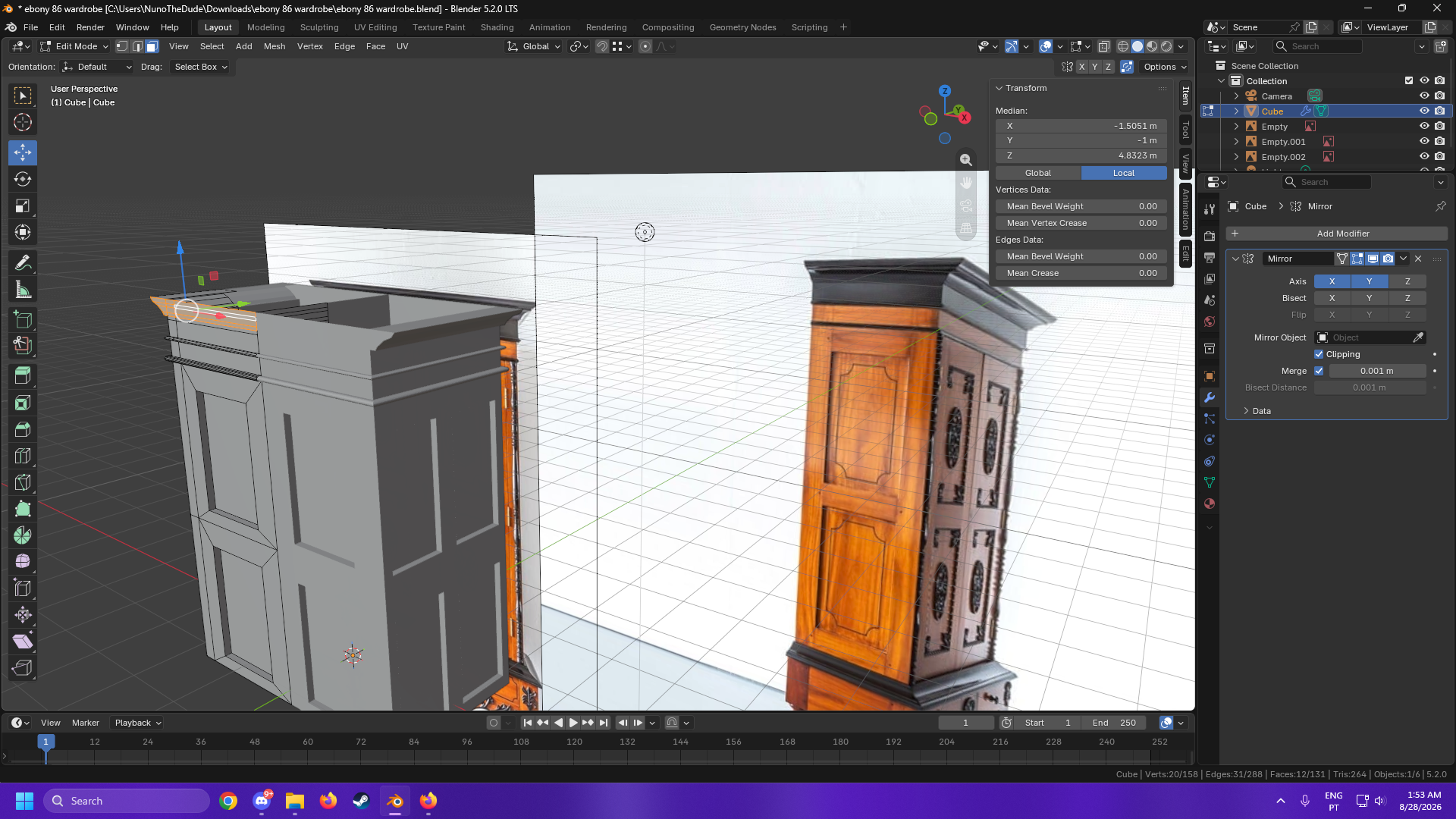This screenshot has width=1456, height=819.
Task: Activate the Move tool
Action: coord(23,152)
